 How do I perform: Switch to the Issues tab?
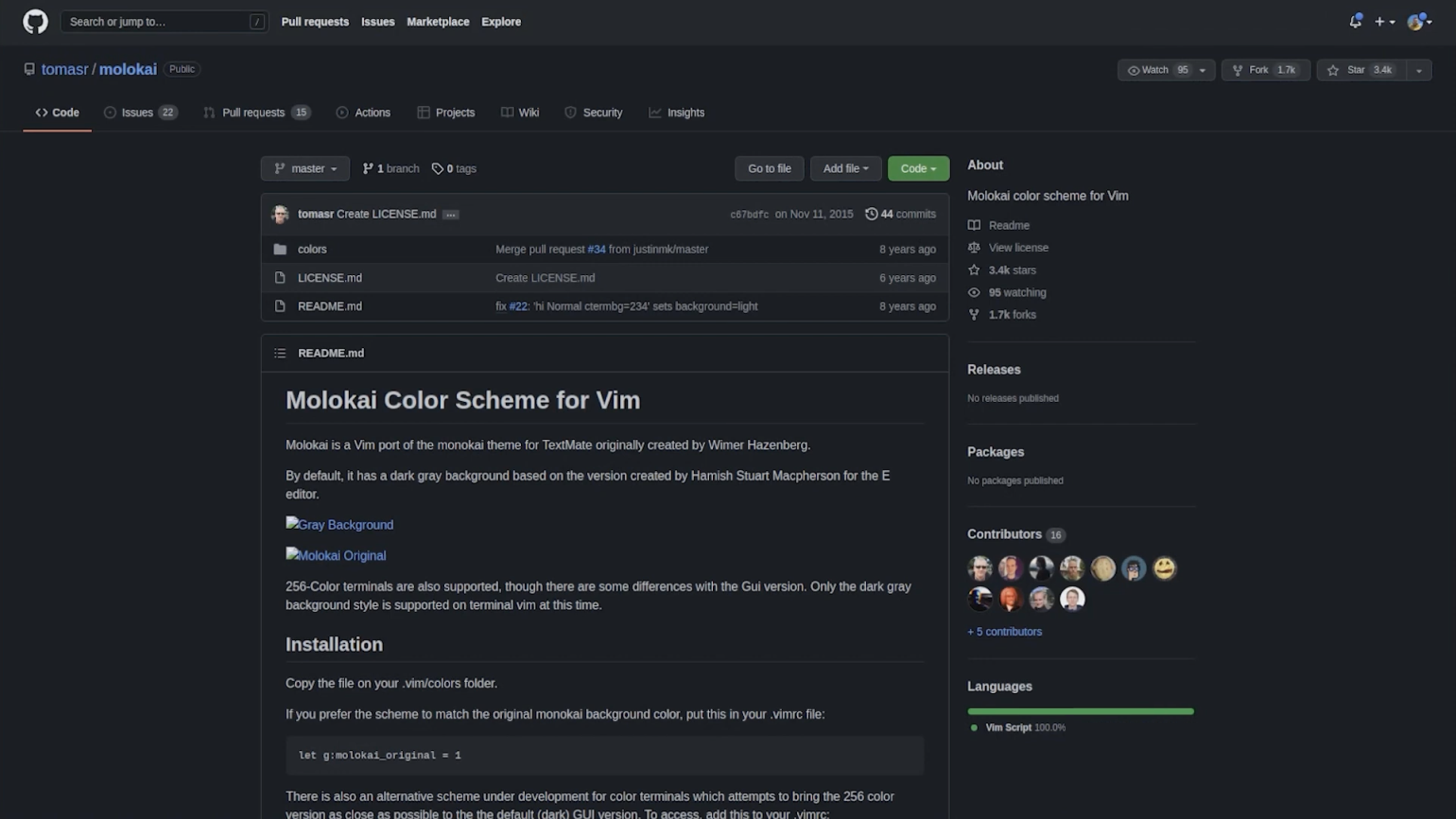click(x=140, y=113)
